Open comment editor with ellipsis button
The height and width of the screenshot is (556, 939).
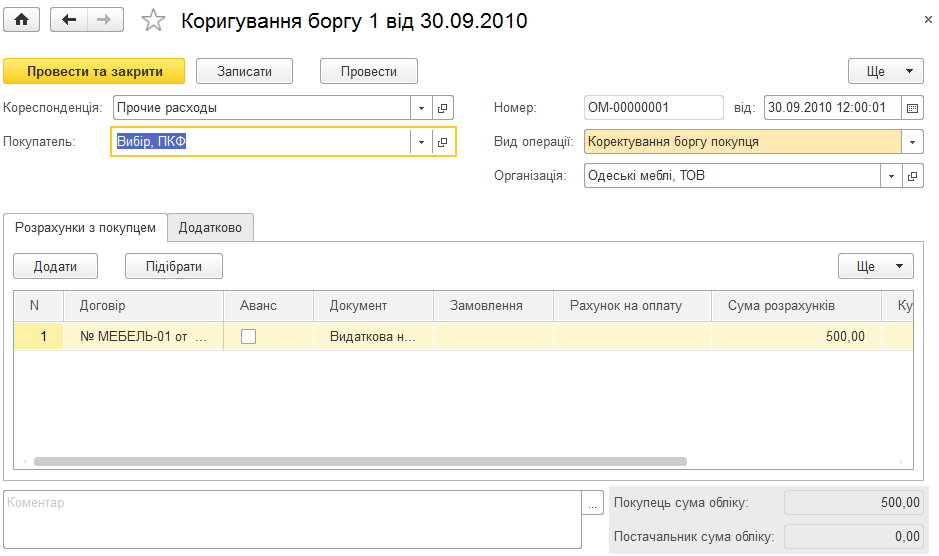[592, 503]
